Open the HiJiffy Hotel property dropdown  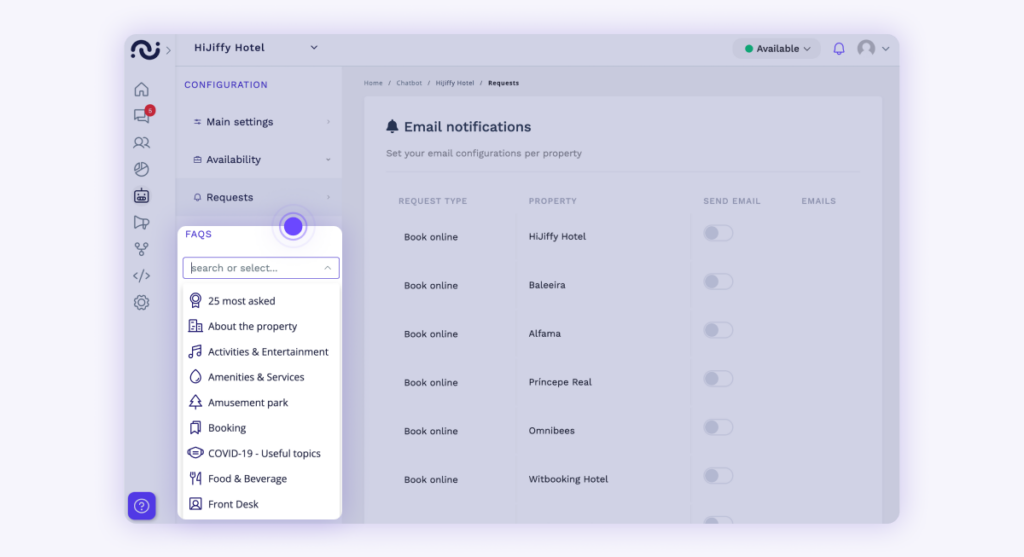click(255, 48)
